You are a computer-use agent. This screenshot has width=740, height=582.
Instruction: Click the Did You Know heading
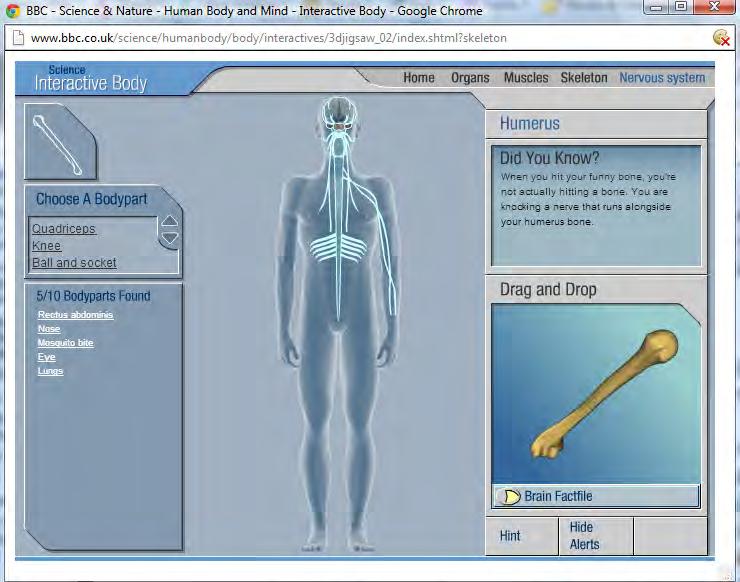pyautogui.click(x=549, y=158)
